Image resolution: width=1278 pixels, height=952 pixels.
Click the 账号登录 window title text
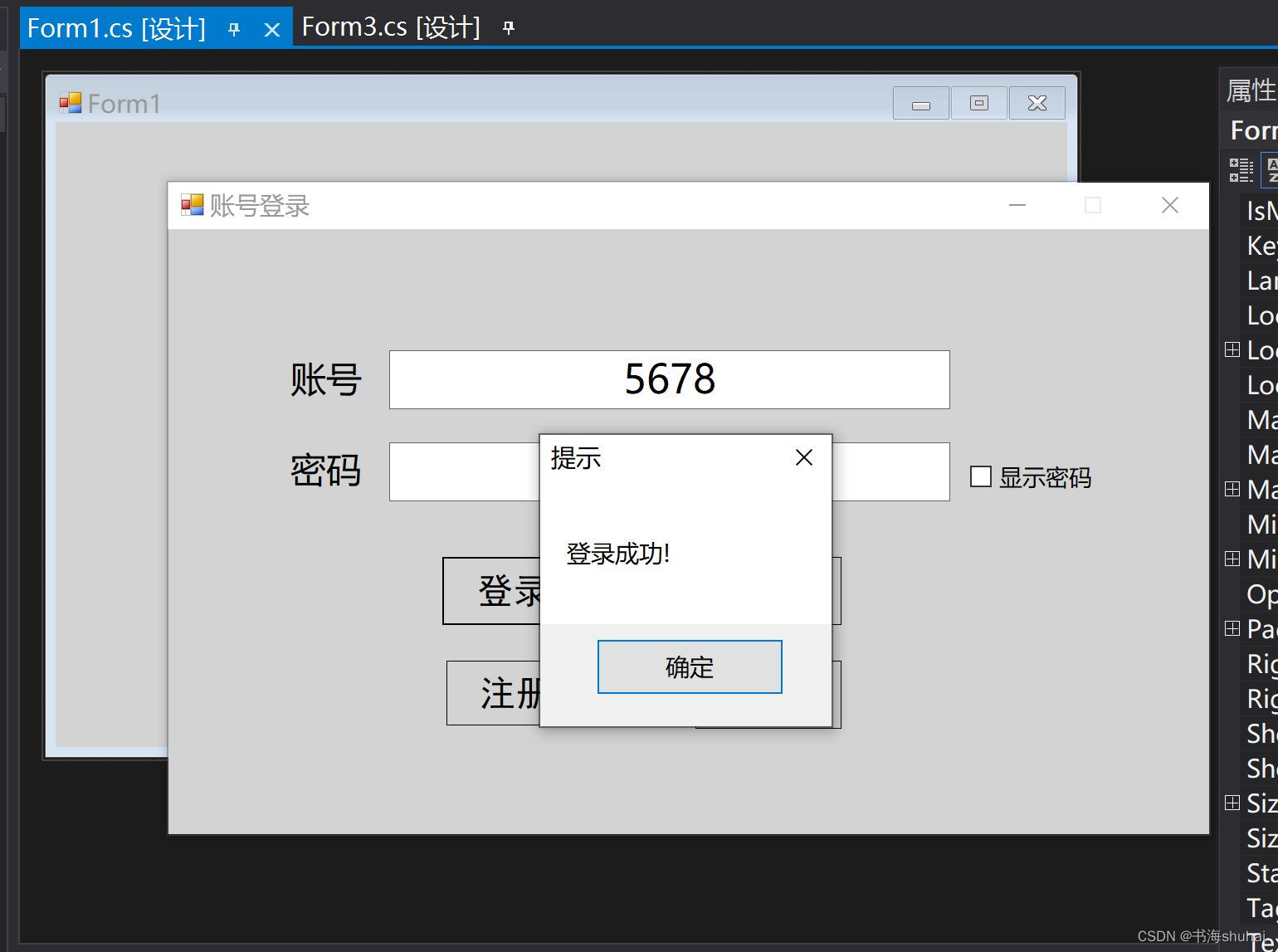point(260,206)
